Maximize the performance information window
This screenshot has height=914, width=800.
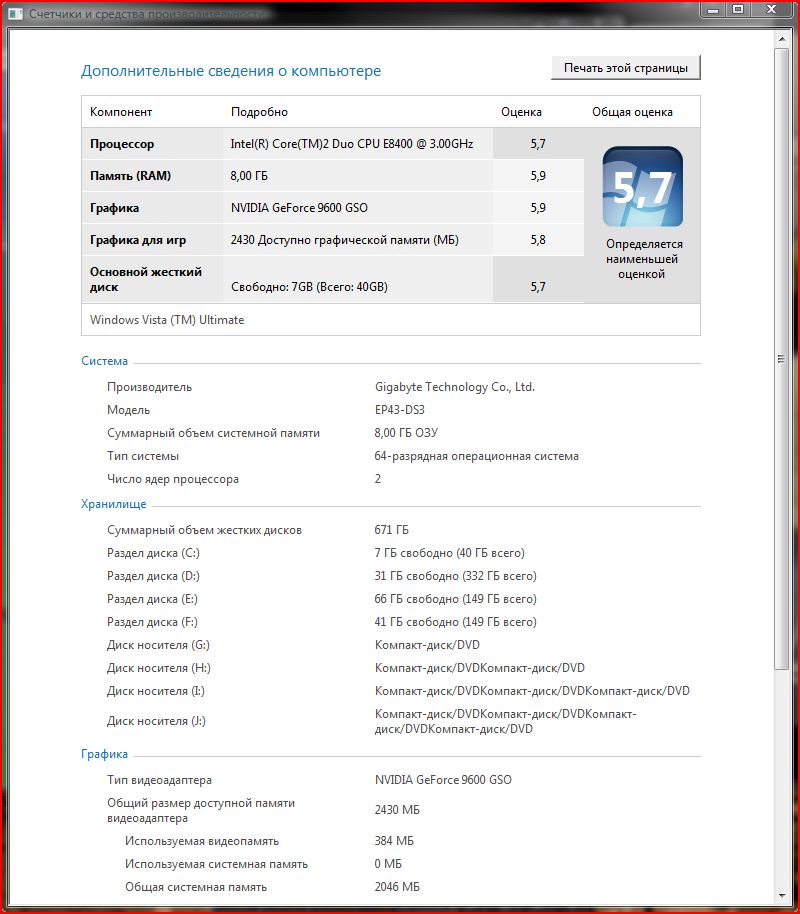(738, 9)
